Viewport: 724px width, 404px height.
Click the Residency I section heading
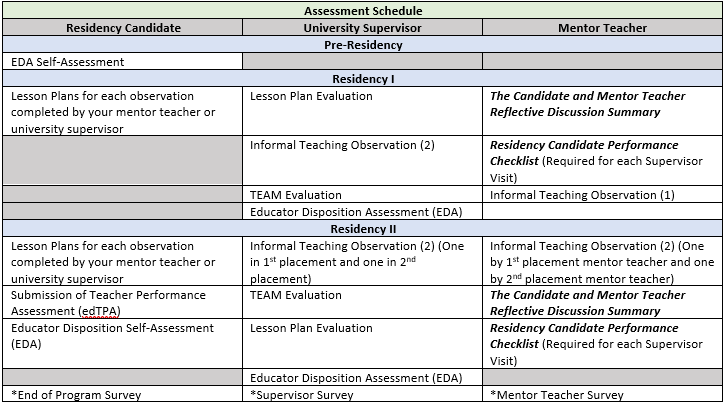pos(361,79)
